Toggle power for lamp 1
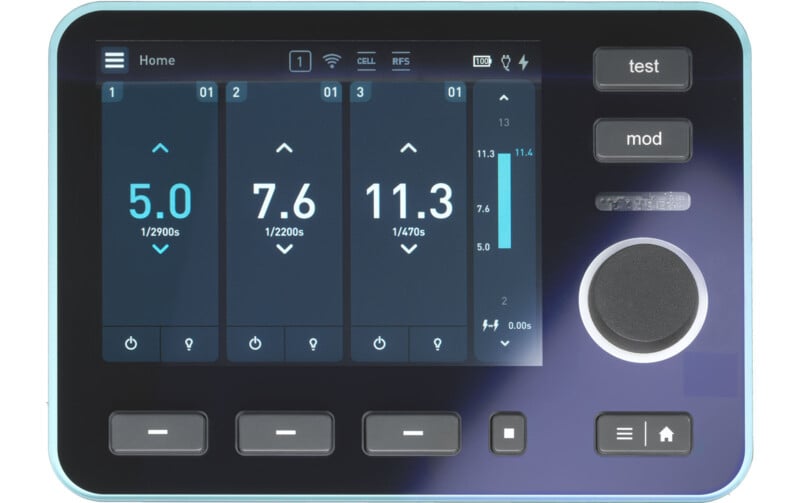The width and height of the screenshot is (800, 503). pyautogui.click(x=131, y=343)
